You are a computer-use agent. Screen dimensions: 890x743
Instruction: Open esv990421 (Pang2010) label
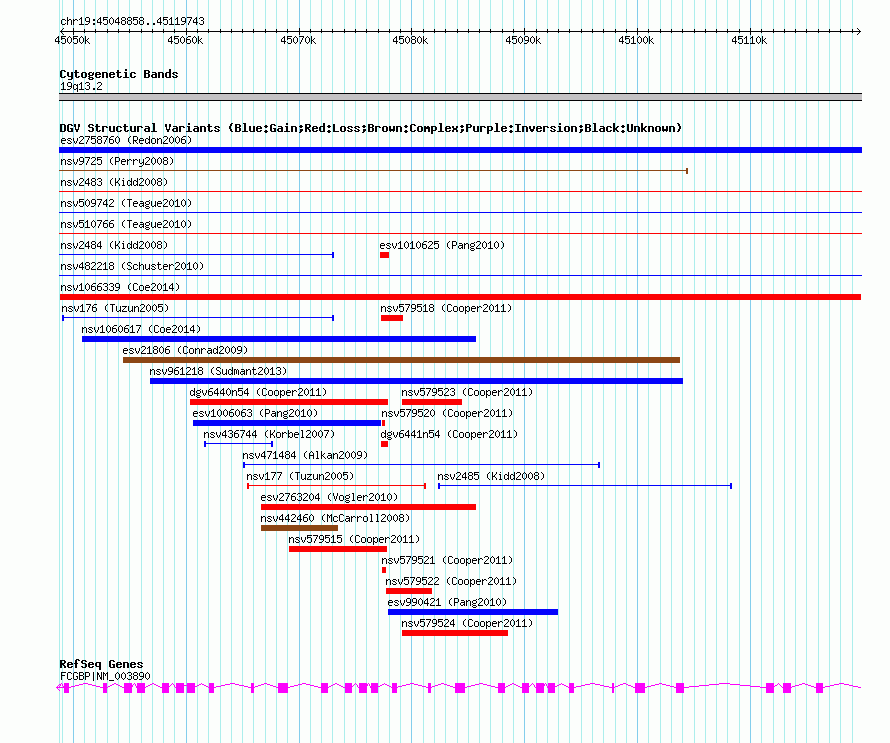click(447, 602)
